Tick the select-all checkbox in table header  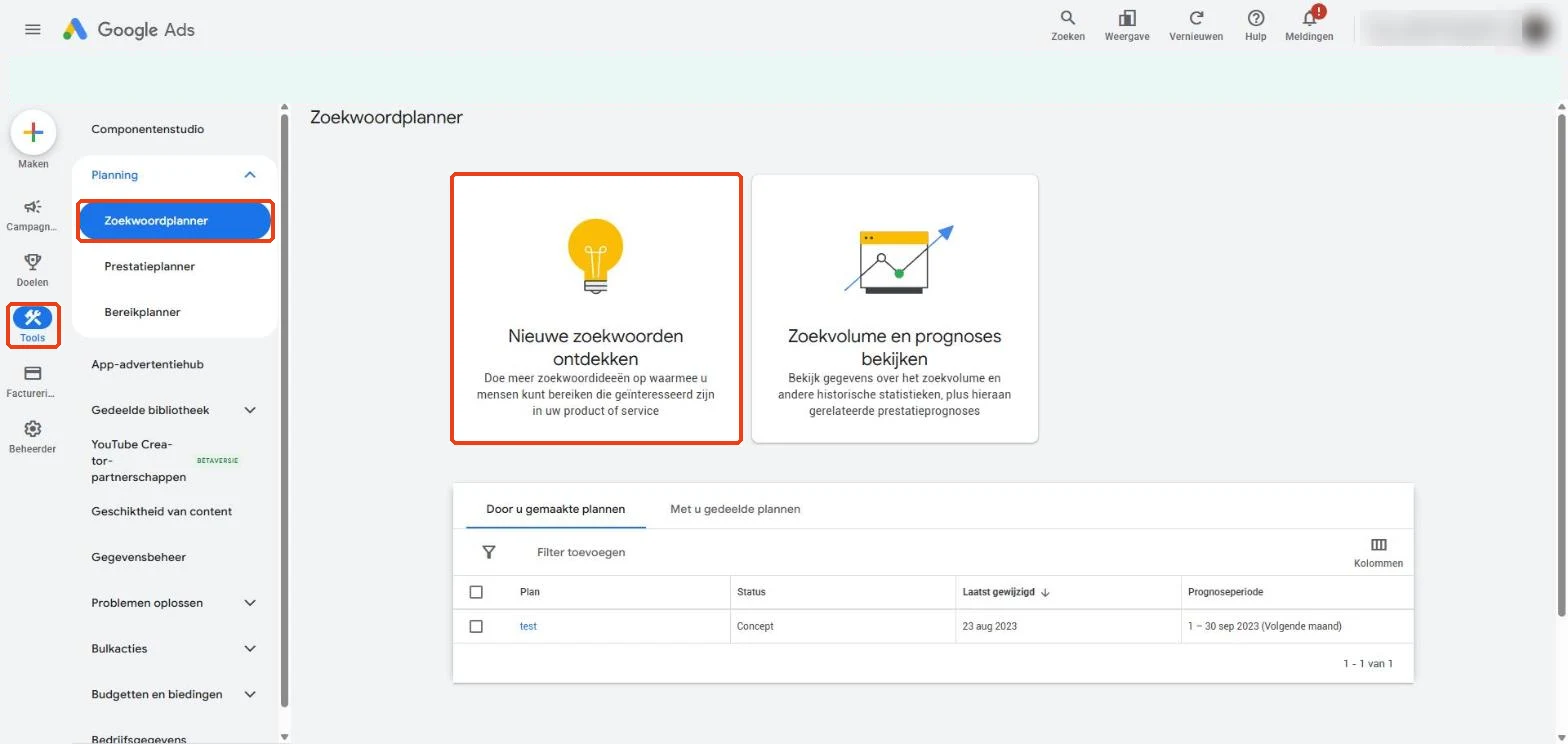point(476,592)
